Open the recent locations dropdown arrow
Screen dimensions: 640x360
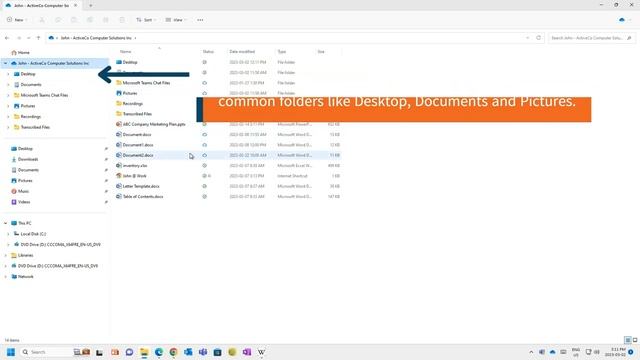(29, 38)
